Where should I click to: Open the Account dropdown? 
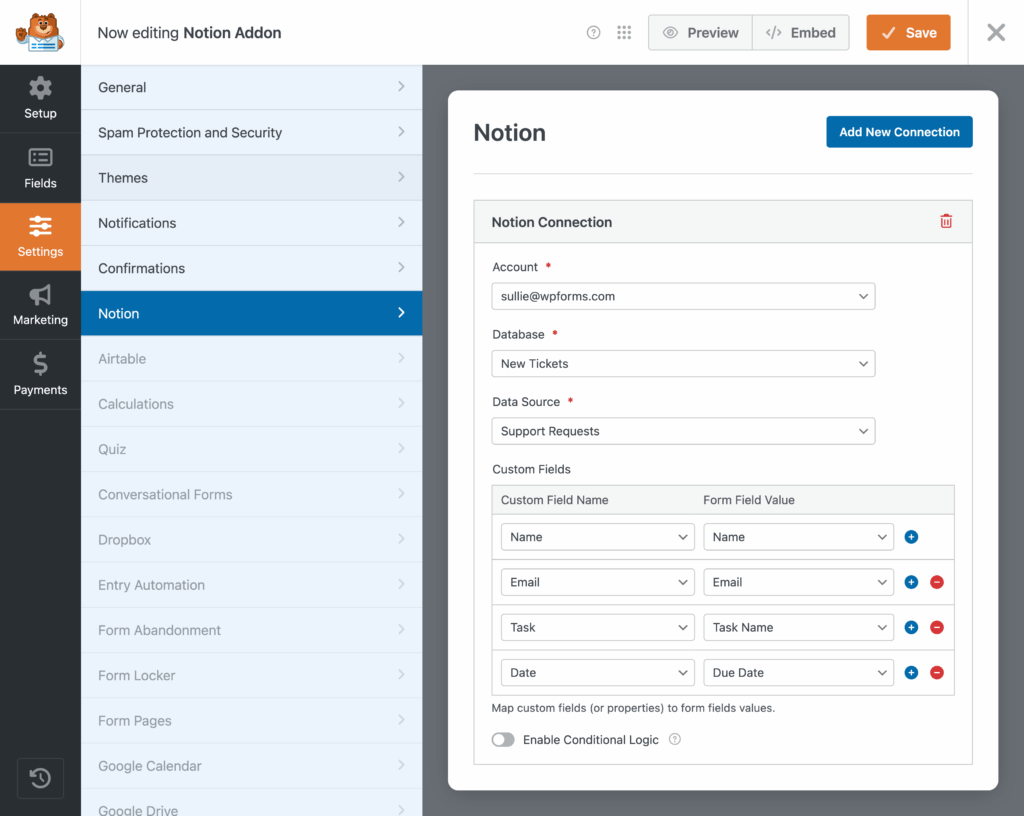pyautogui.click(x=683, y=296)
